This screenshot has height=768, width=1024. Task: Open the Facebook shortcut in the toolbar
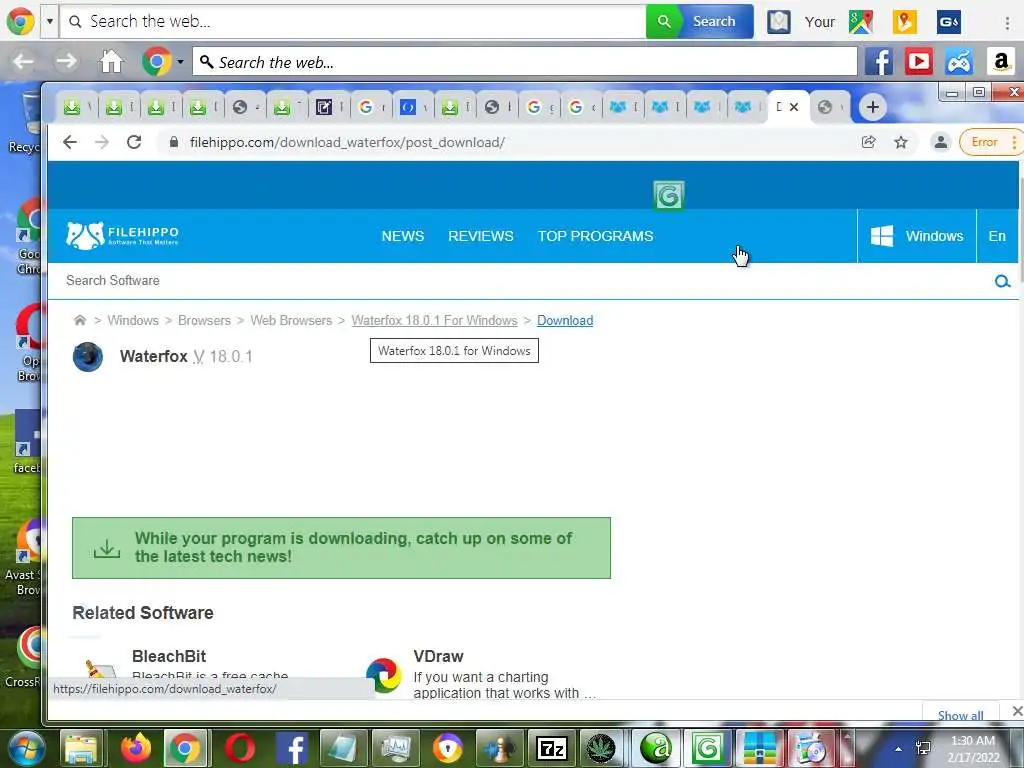click(878, 62)
